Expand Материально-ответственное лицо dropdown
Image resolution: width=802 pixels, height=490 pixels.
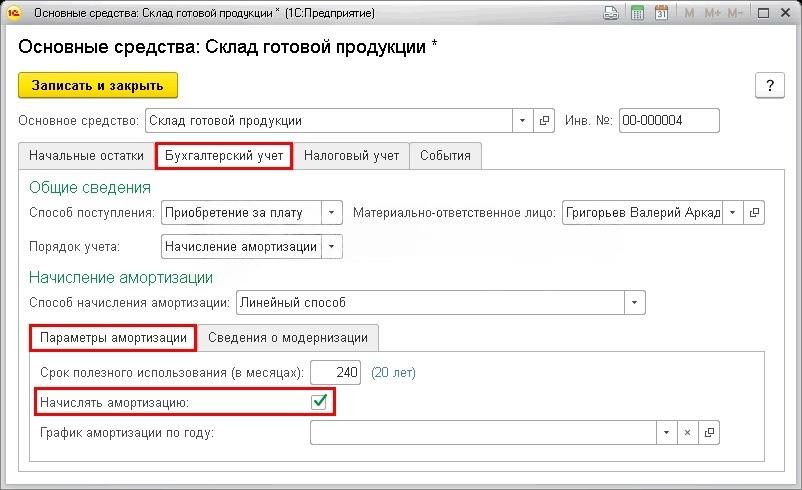pos(732,212)
